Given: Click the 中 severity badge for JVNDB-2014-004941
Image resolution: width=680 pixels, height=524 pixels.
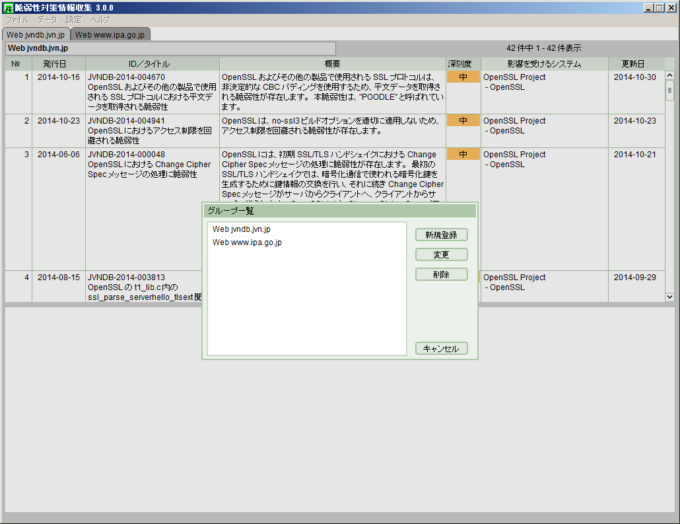Looking at the screenshot, I should 463,120.
